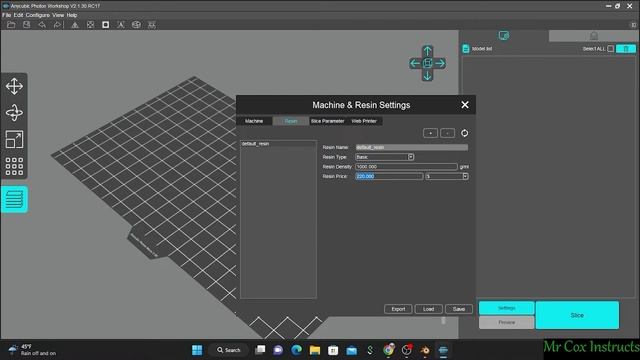Open Microsoft Edge from the taskbar
Screen dimensions: 640x360
[296, 350]
